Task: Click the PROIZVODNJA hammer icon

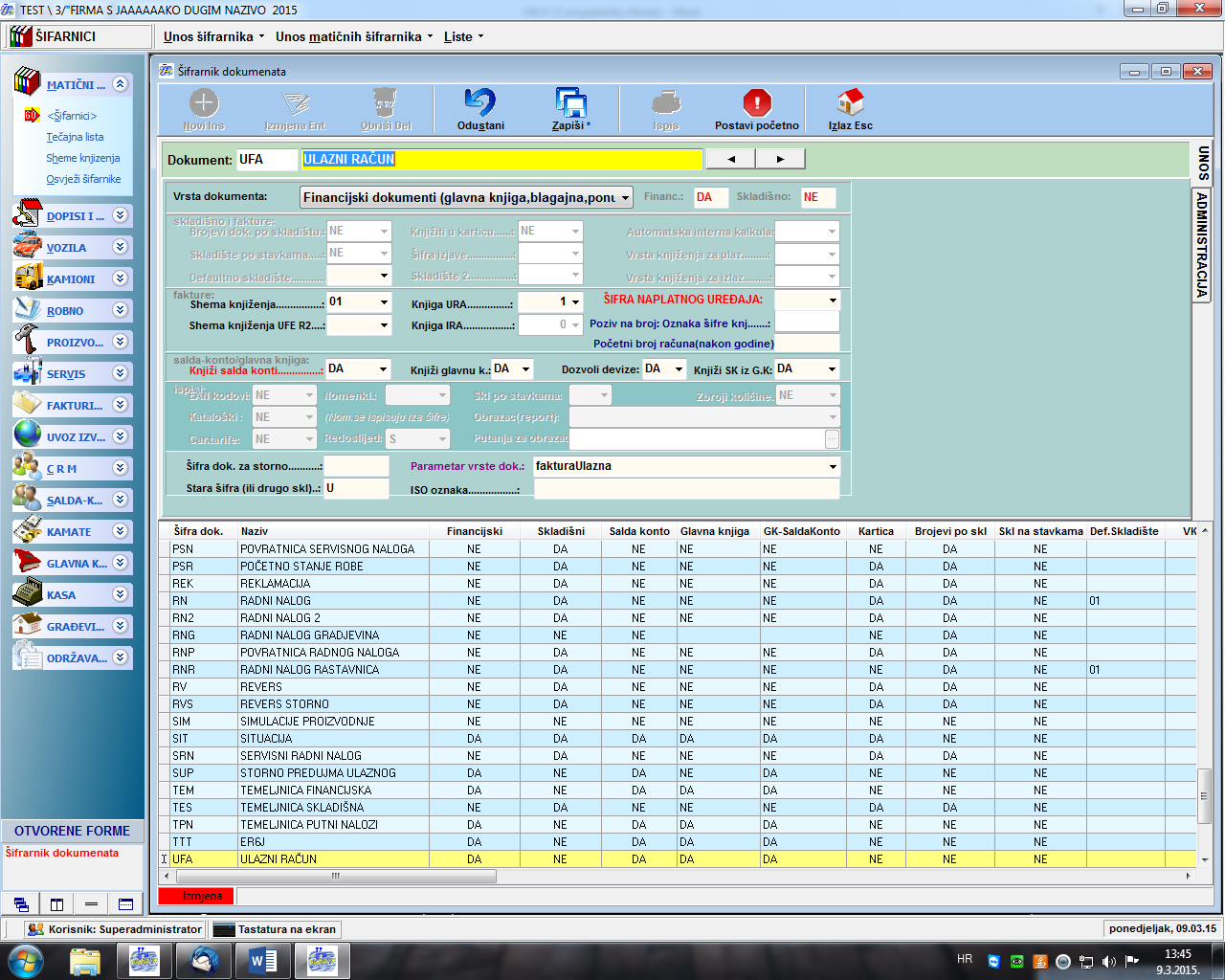Action: 27,341
